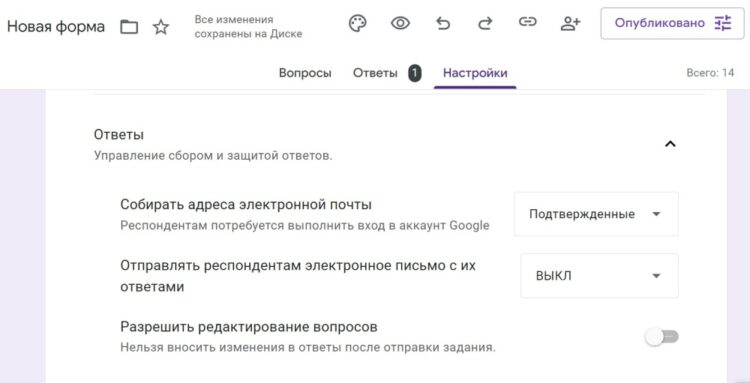750x383 pixels.
Task: Collapse the Ответы section with the chevron
Action: [x=670, y=144]
